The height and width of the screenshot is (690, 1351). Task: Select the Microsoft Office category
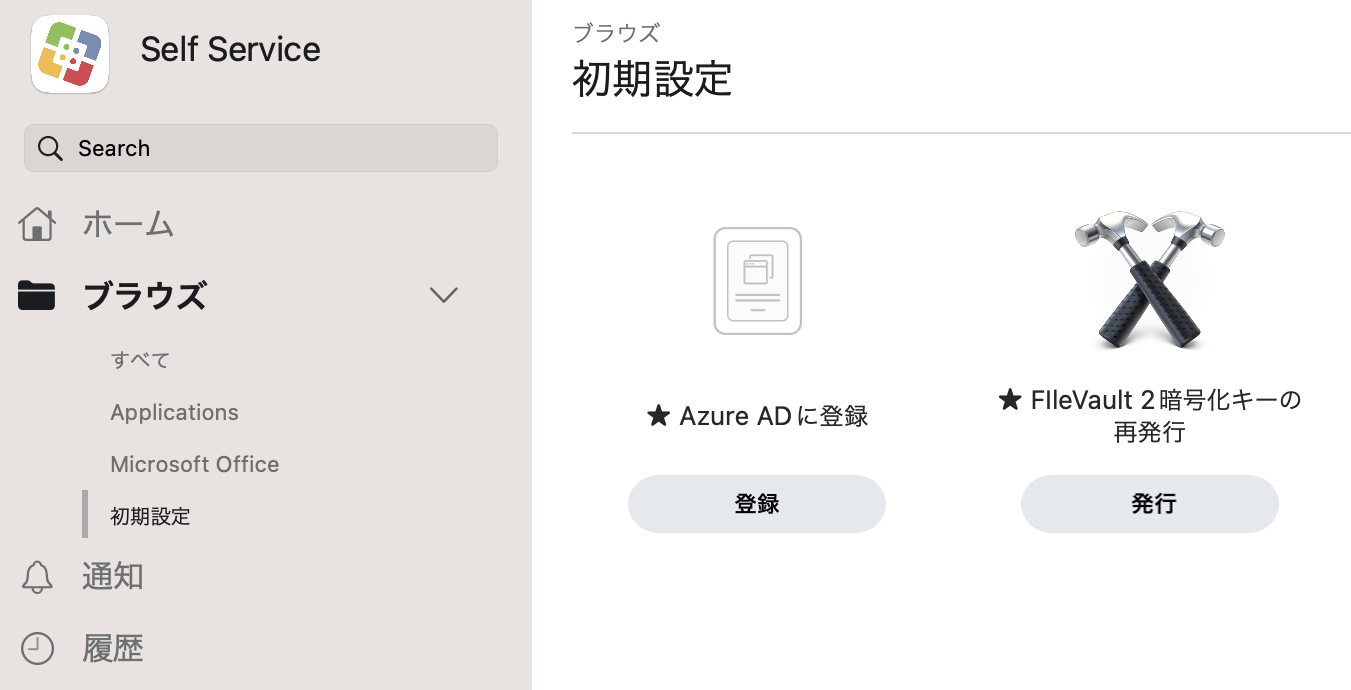point(195,464)
